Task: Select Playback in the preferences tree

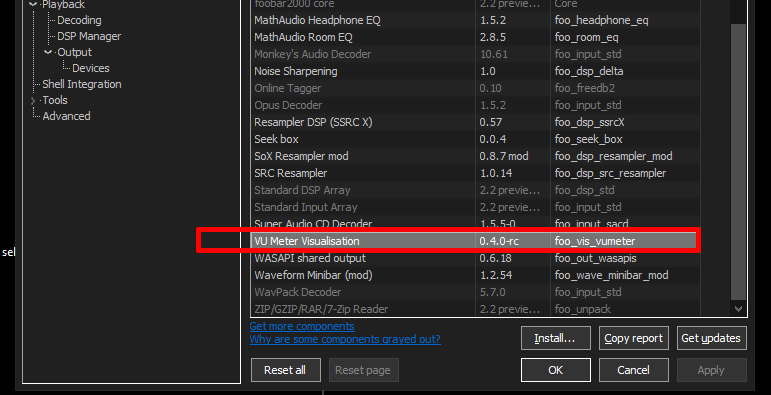Action: (63, 5)
